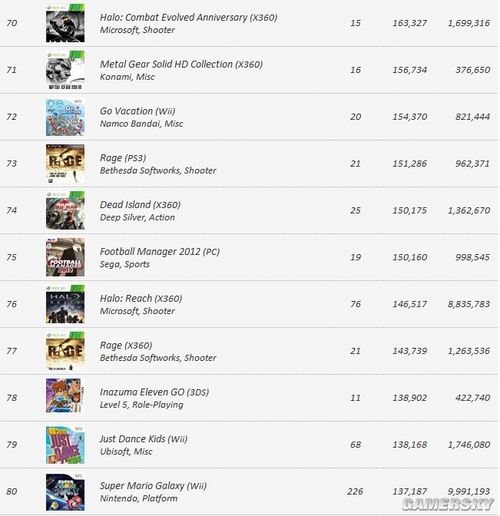Open the Halo: Combat Evolved Anniversary title link

[x=189, y=18]
